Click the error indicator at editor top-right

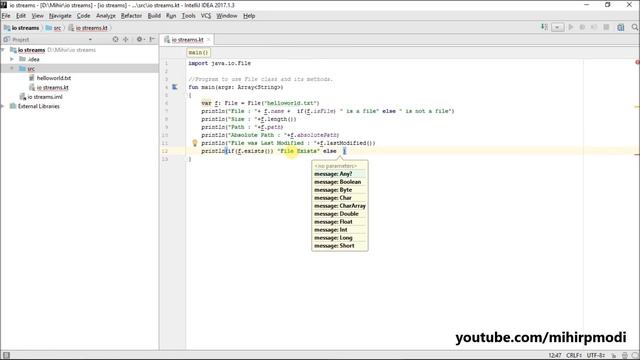[x=637, y=62]
